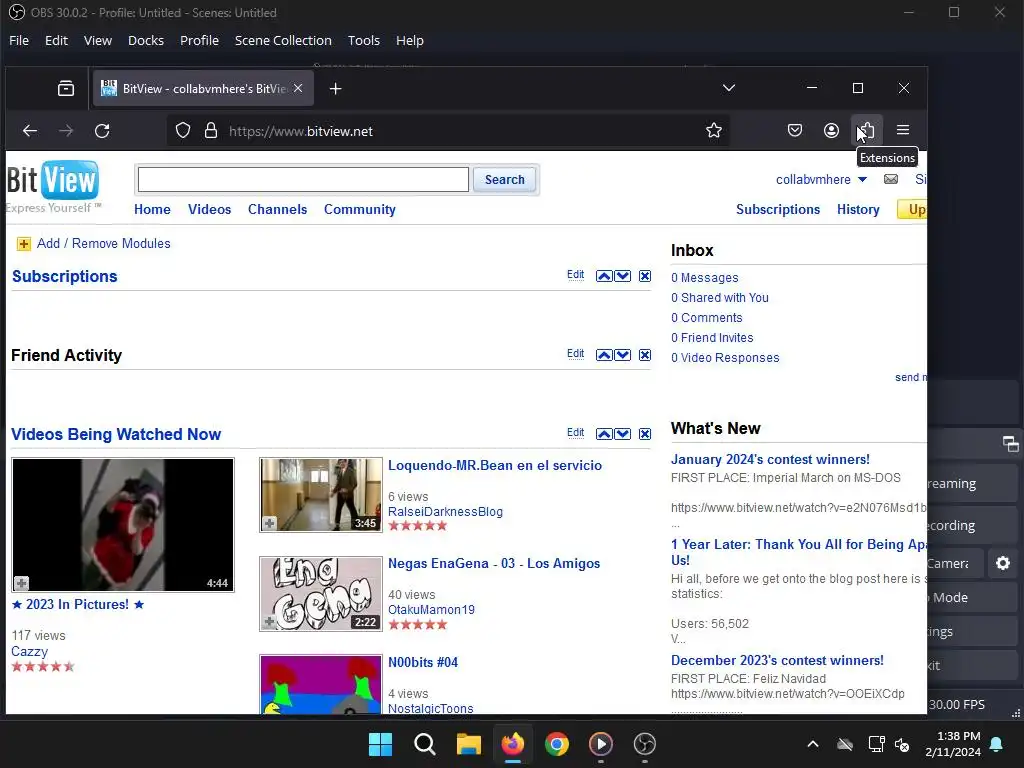Show hidden system tray icons chevron

coord(813,744)
